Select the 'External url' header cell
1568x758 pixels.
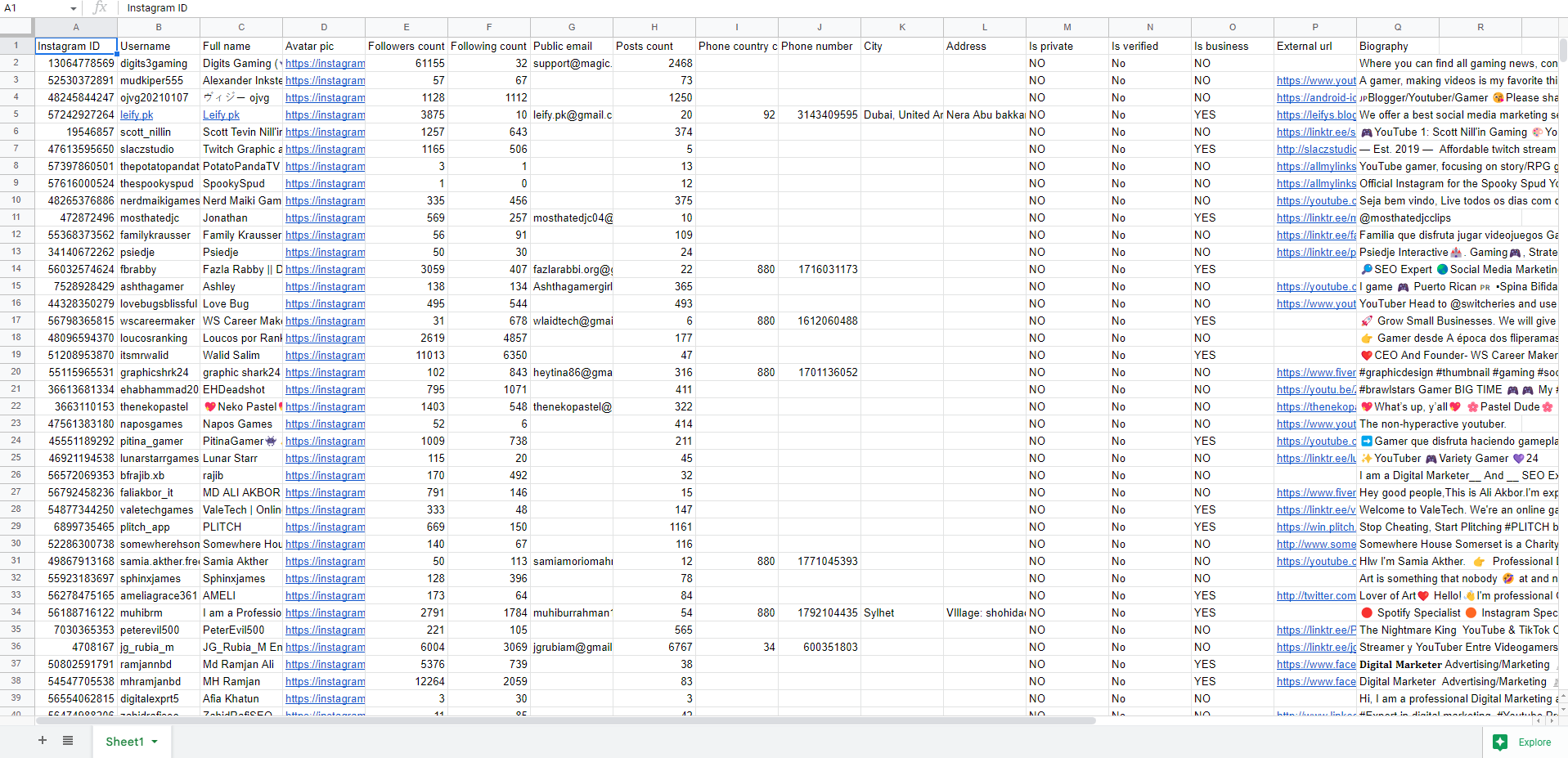tap(1315, 46)
